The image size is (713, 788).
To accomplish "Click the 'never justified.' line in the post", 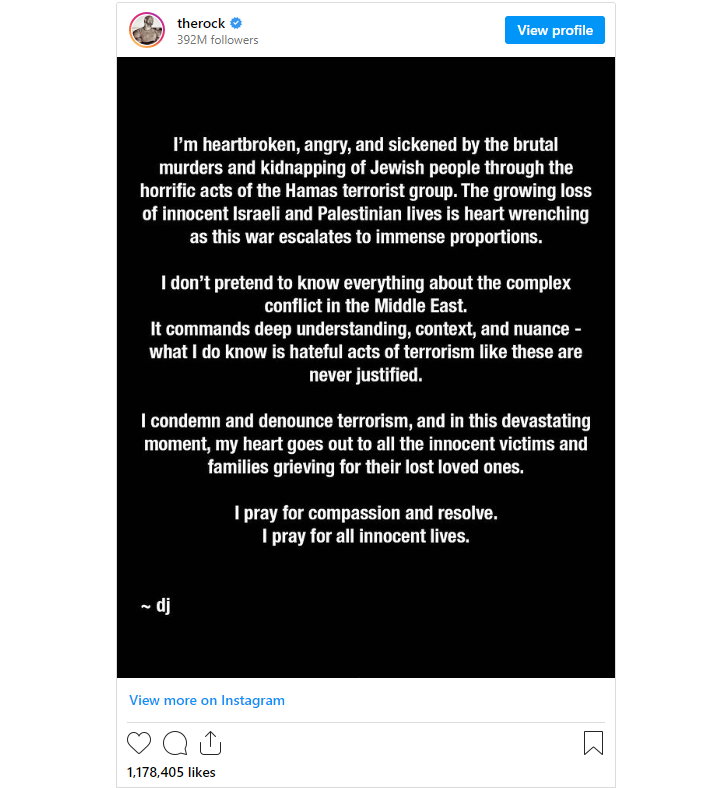I will (366, 375).
